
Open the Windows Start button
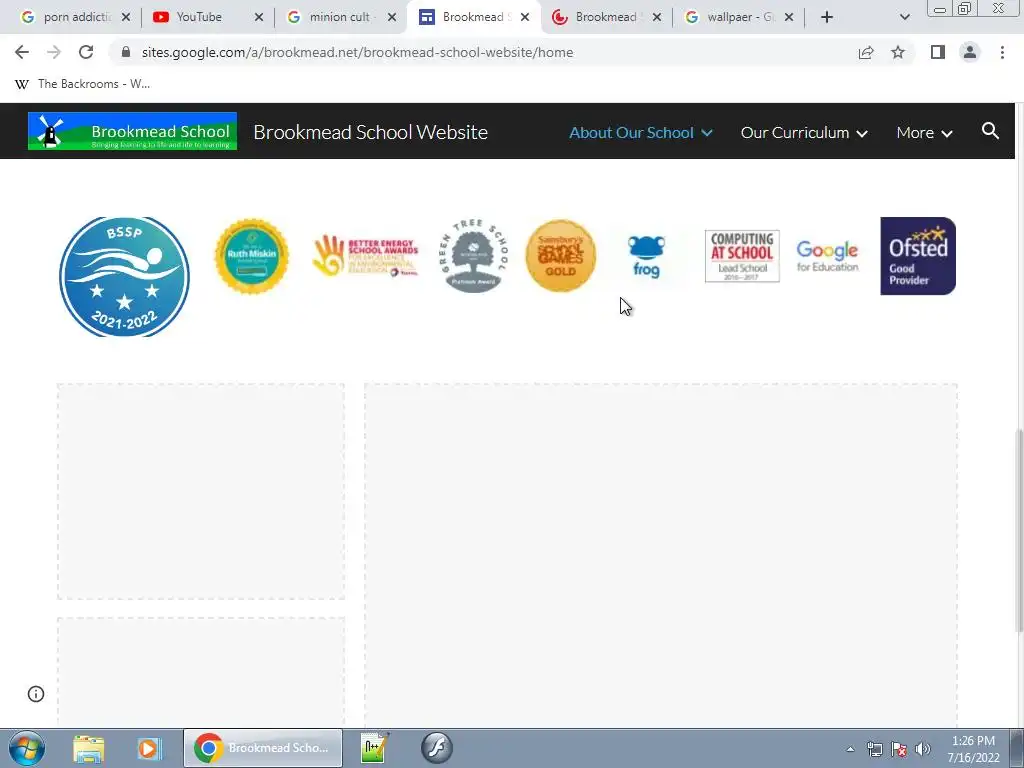pos(27,748)
